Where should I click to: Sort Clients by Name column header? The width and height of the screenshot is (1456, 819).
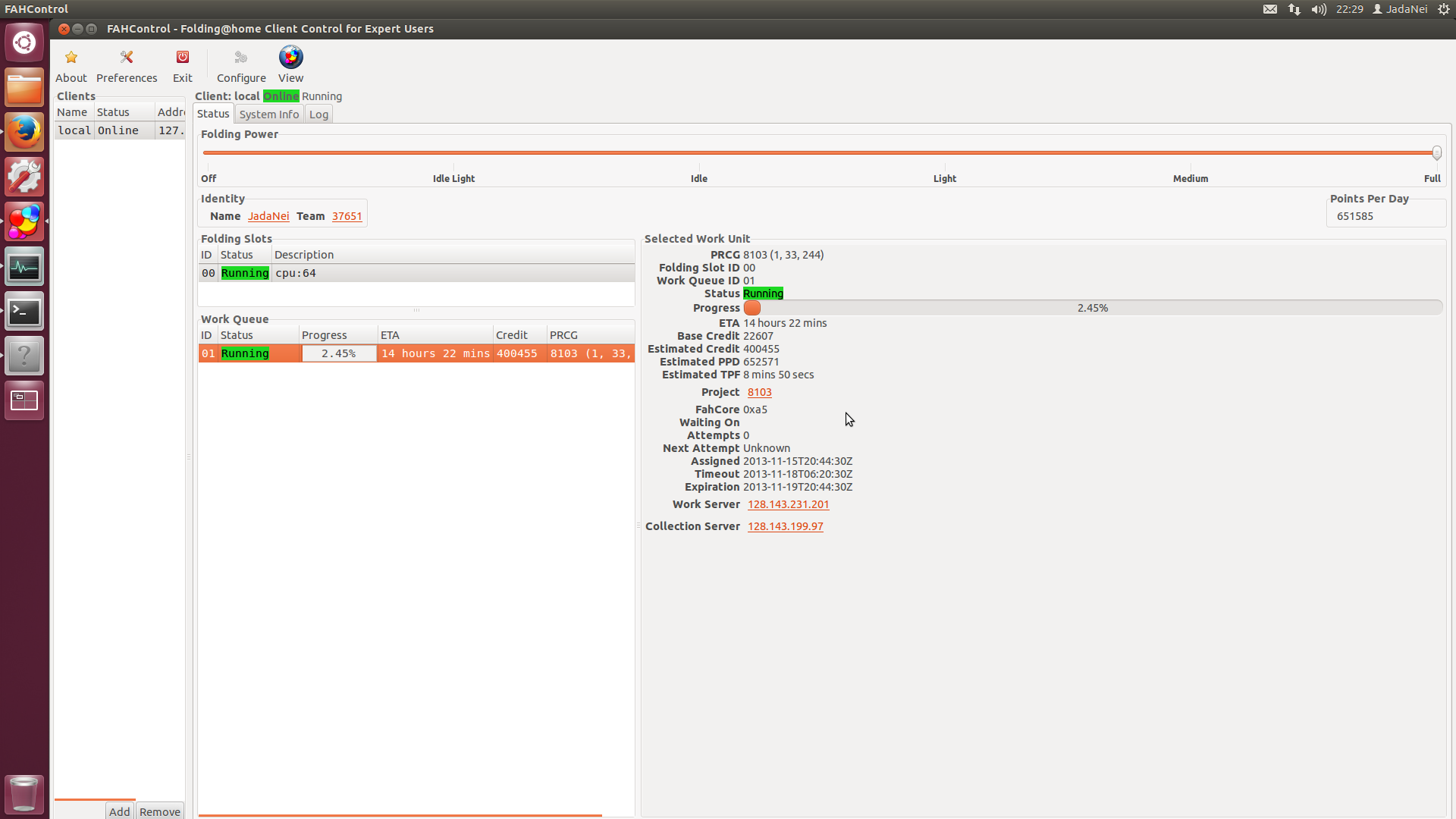[74, 112]
